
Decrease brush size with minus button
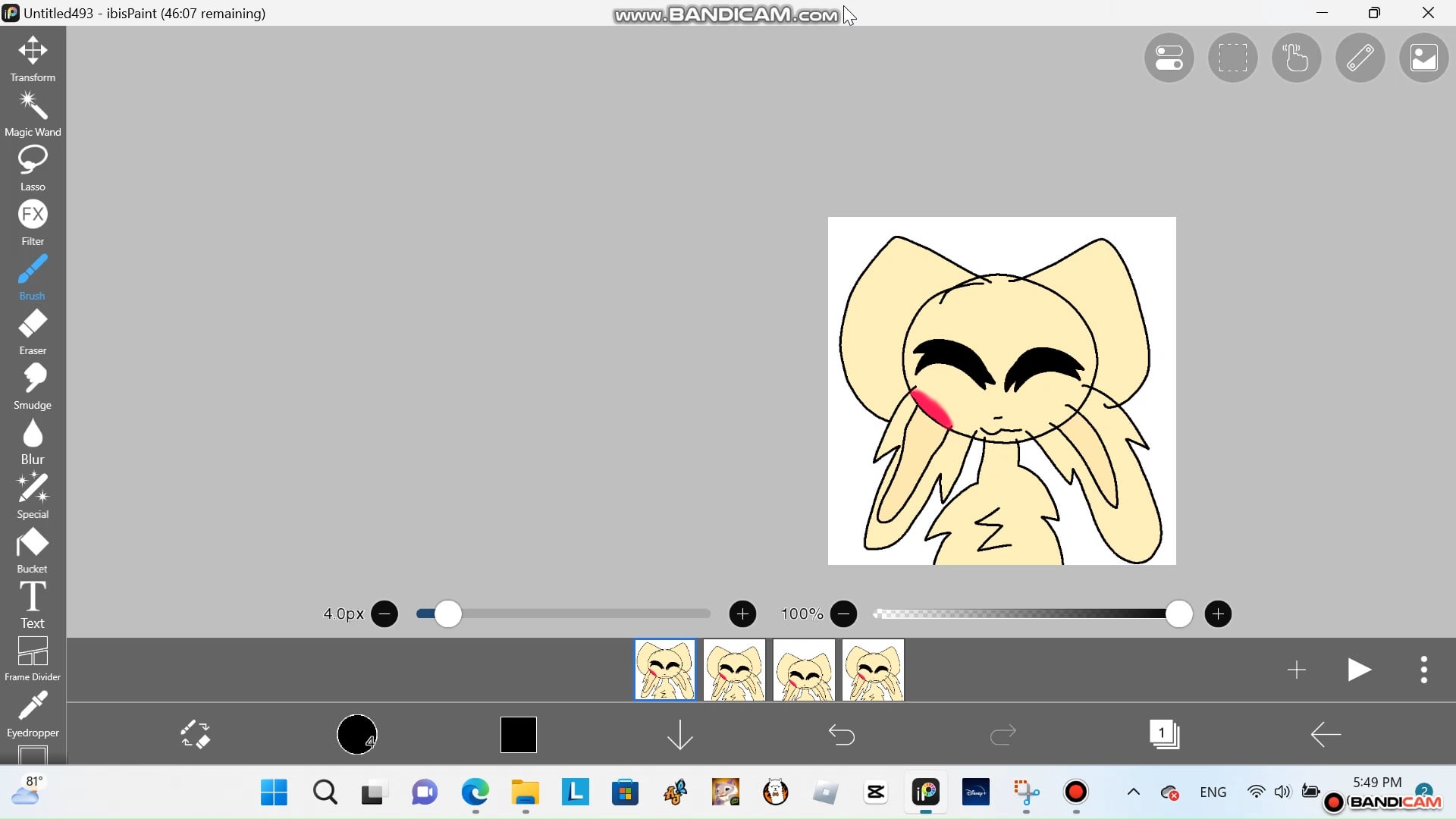pos(384,613)
